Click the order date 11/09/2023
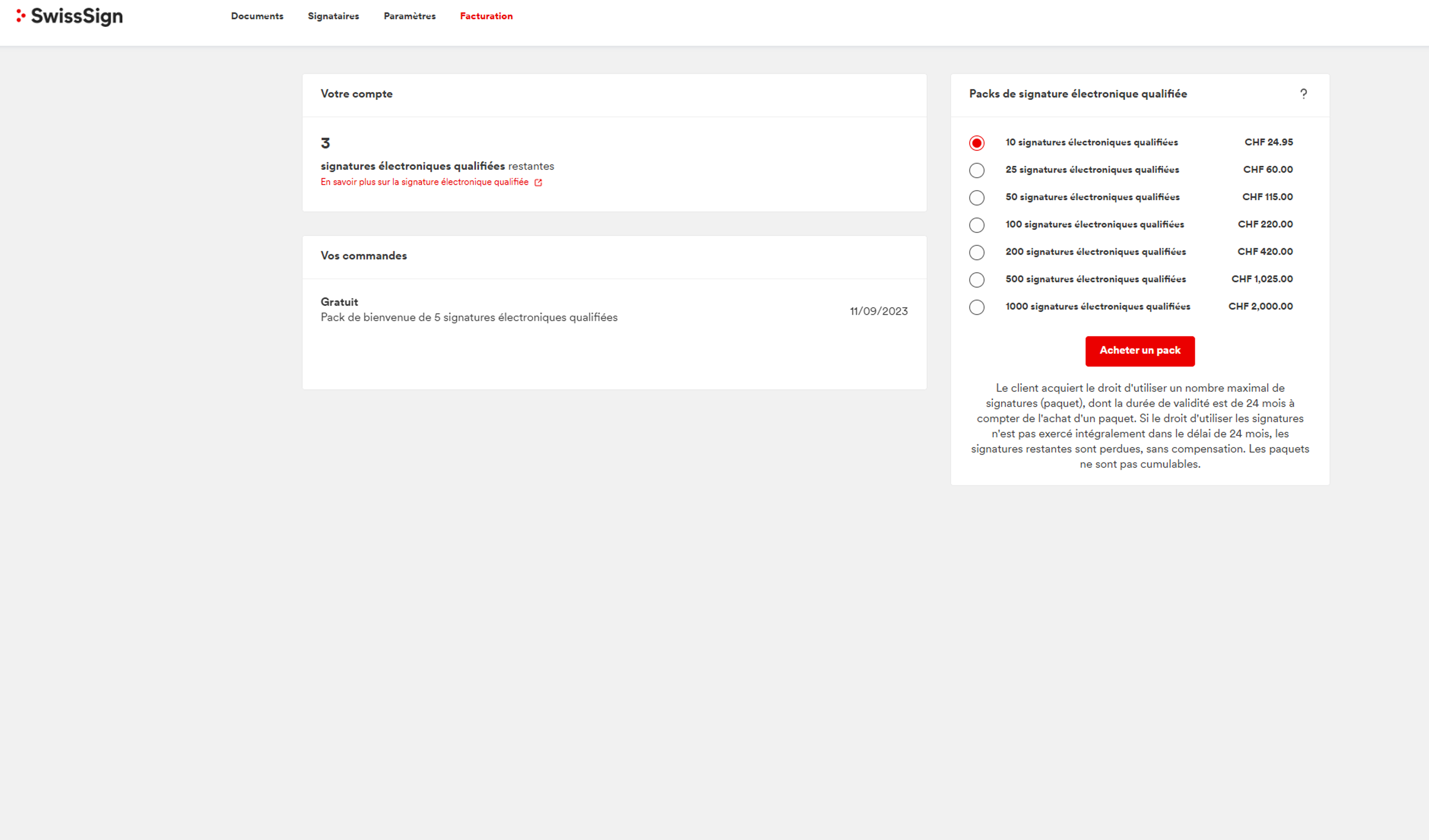 [x=879, y=311]
